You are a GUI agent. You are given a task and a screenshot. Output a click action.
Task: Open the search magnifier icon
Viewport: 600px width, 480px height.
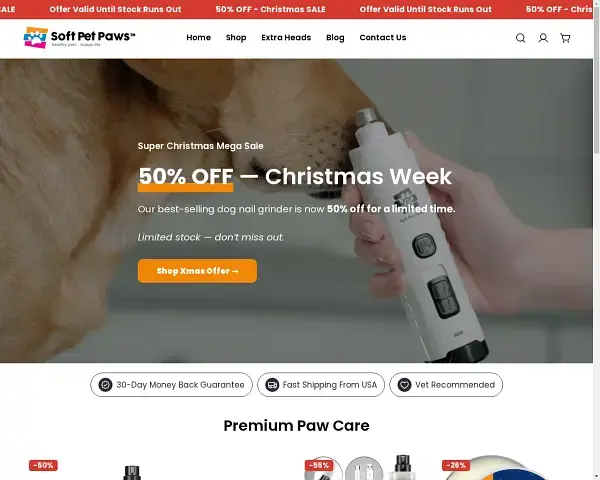520,38
